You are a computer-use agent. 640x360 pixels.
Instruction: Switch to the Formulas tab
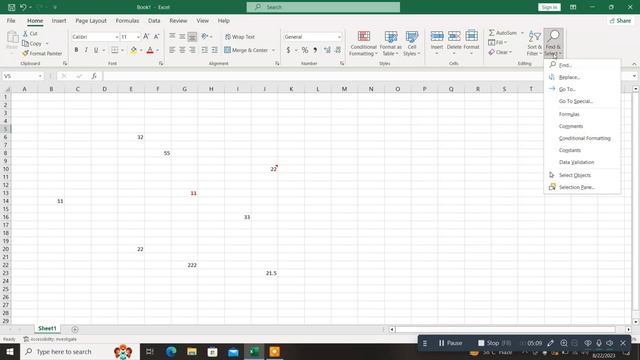click(127, 20)
